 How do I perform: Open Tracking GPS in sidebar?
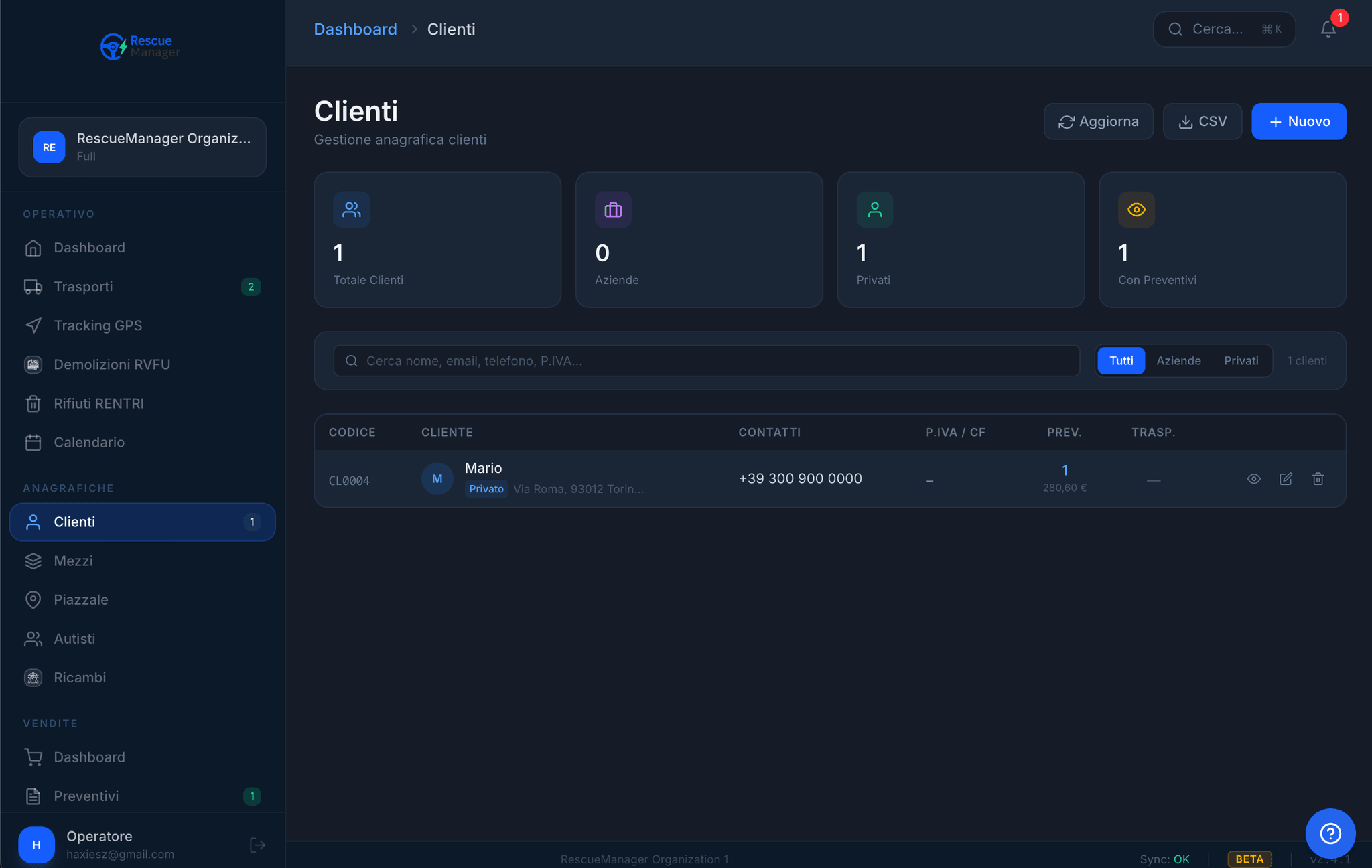98,325
